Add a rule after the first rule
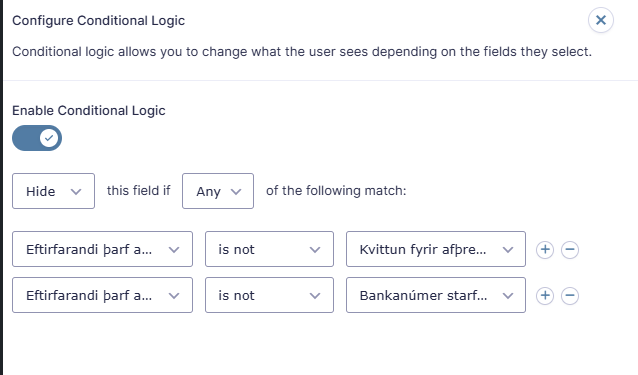Viewport: 638px width, 375px height. (545, 249)
